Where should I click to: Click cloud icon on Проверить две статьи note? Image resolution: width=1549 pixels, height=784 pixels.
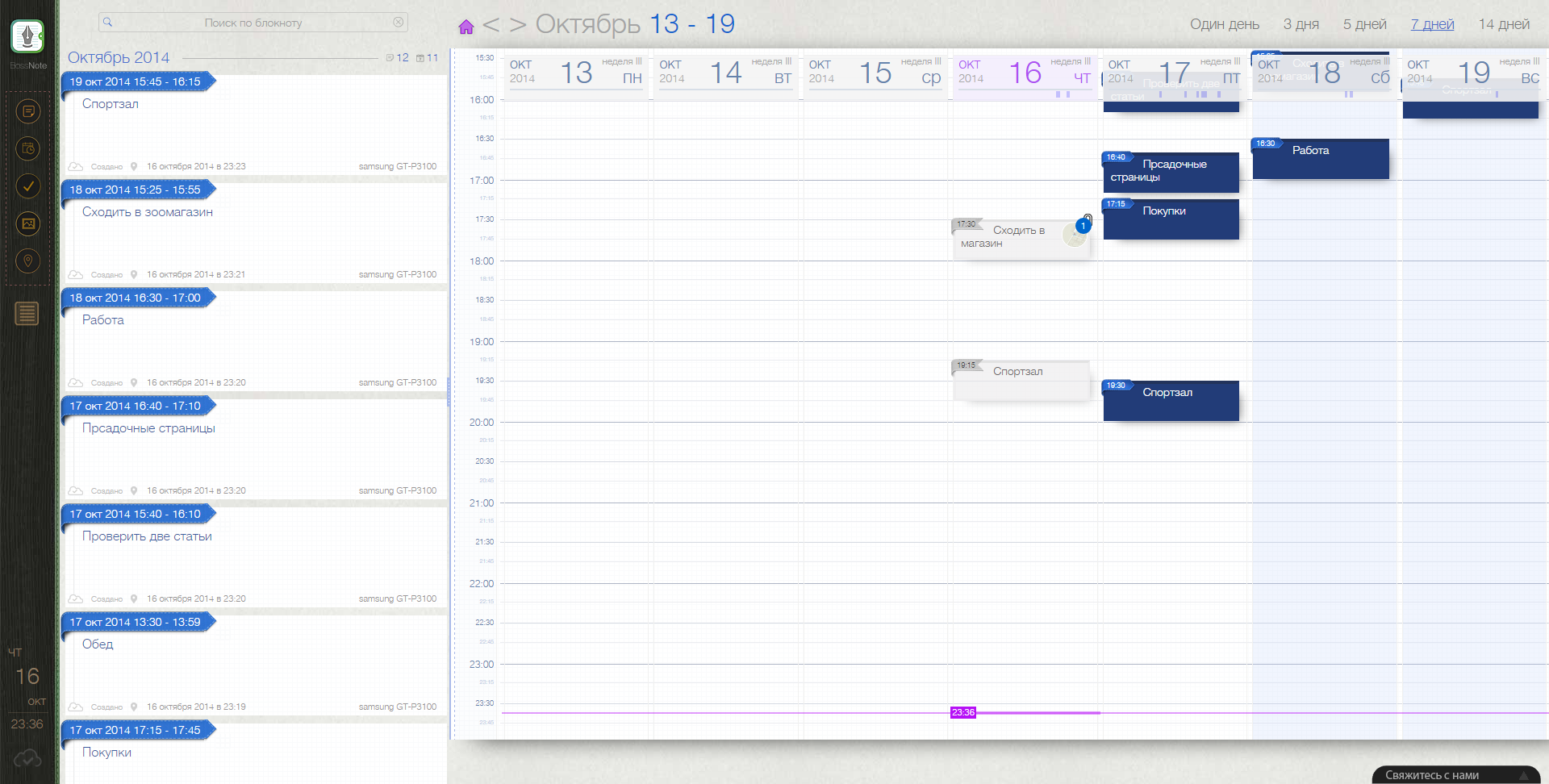(76, 598)
